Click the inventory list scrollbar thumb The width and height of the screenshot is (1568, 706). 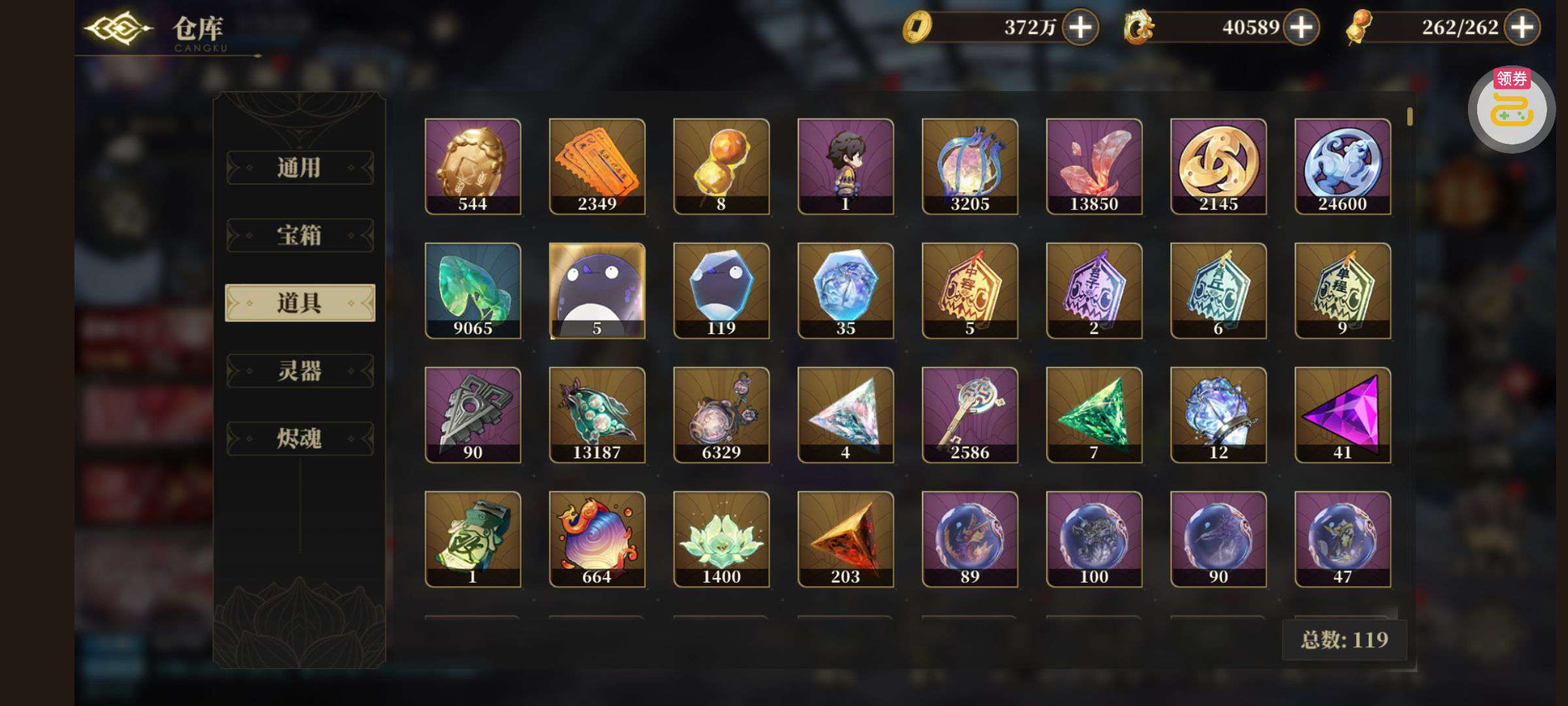click(x=1410, y=117)
